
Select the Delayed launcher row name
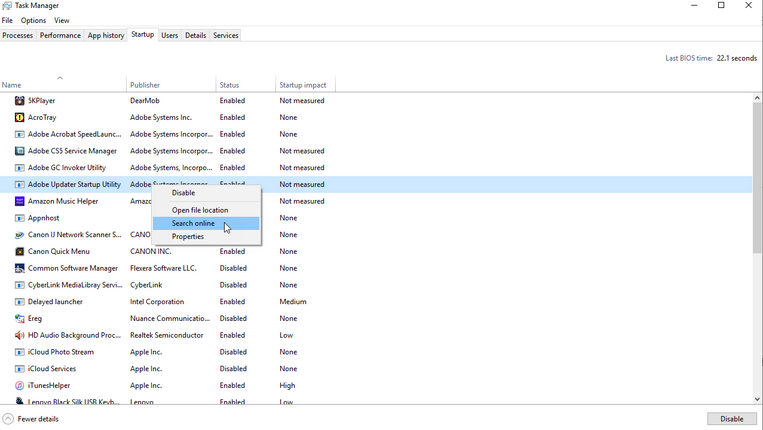point(55,302)
